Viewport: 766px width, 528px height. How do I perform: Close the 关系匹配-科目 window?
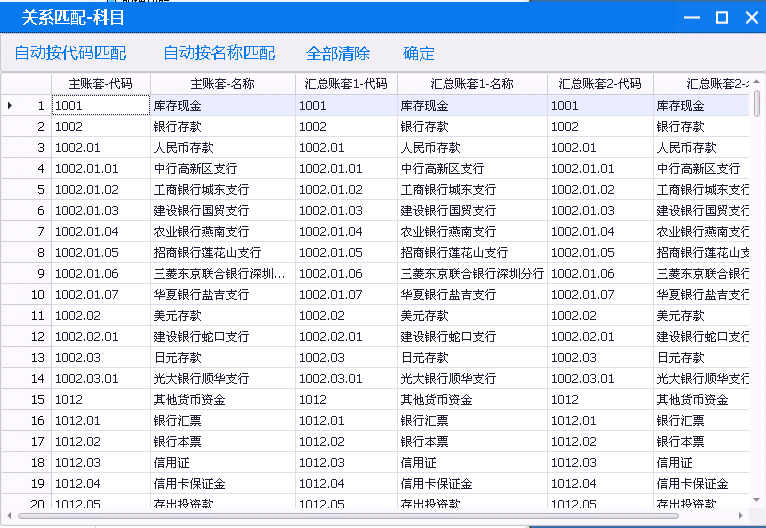(752, 18)
